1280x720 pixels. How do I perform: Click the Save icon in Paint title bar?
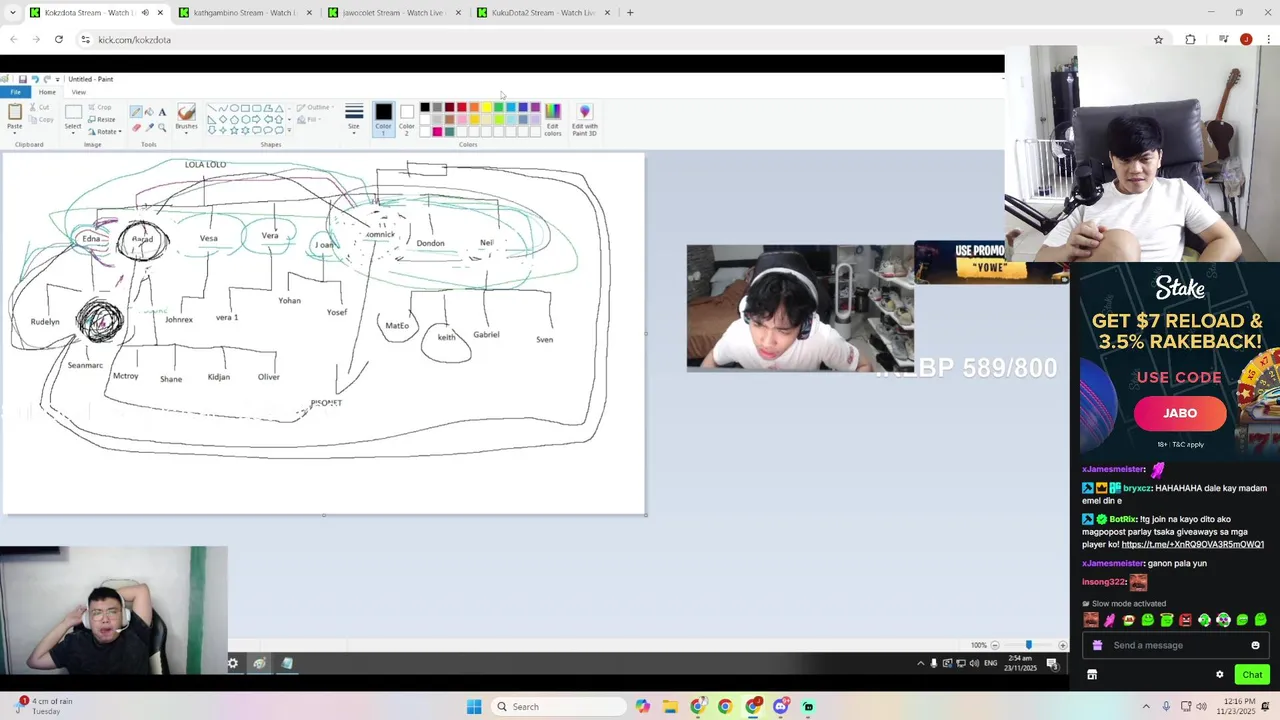23,79
